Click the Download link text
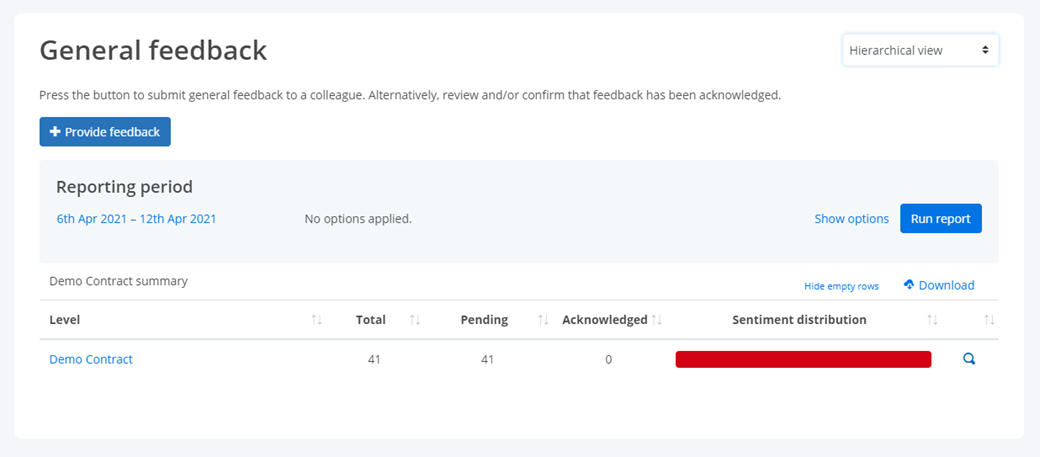The height and width of the screenshot is (457, 1040). 946,285
